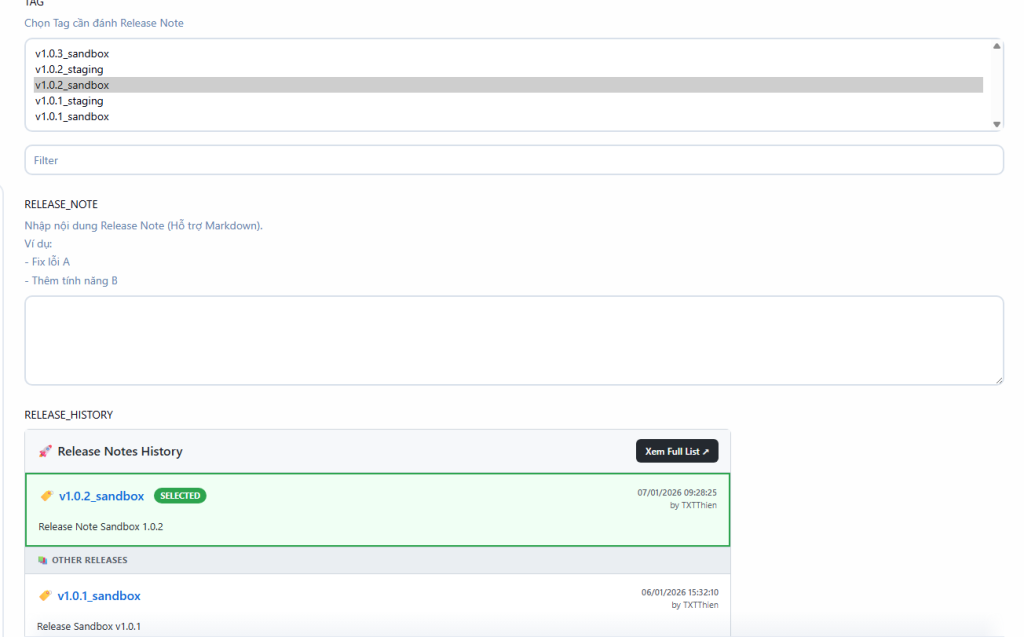The height and width of the screenshot is (637, 1024).
Task: Click the tag list scroll-up arrow
Action: (x=996, y=46)
